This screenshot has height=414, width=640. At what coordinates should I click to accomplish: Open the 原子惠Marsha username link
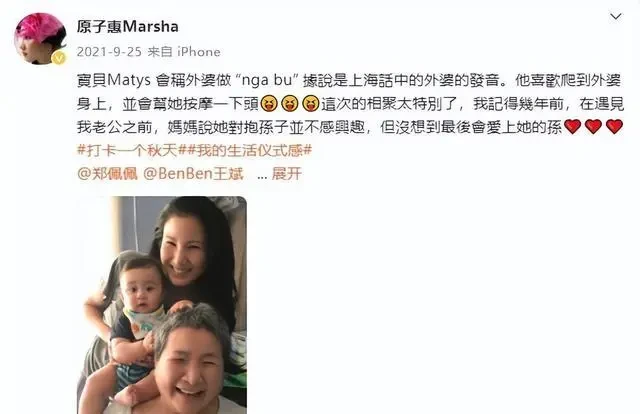128,27
